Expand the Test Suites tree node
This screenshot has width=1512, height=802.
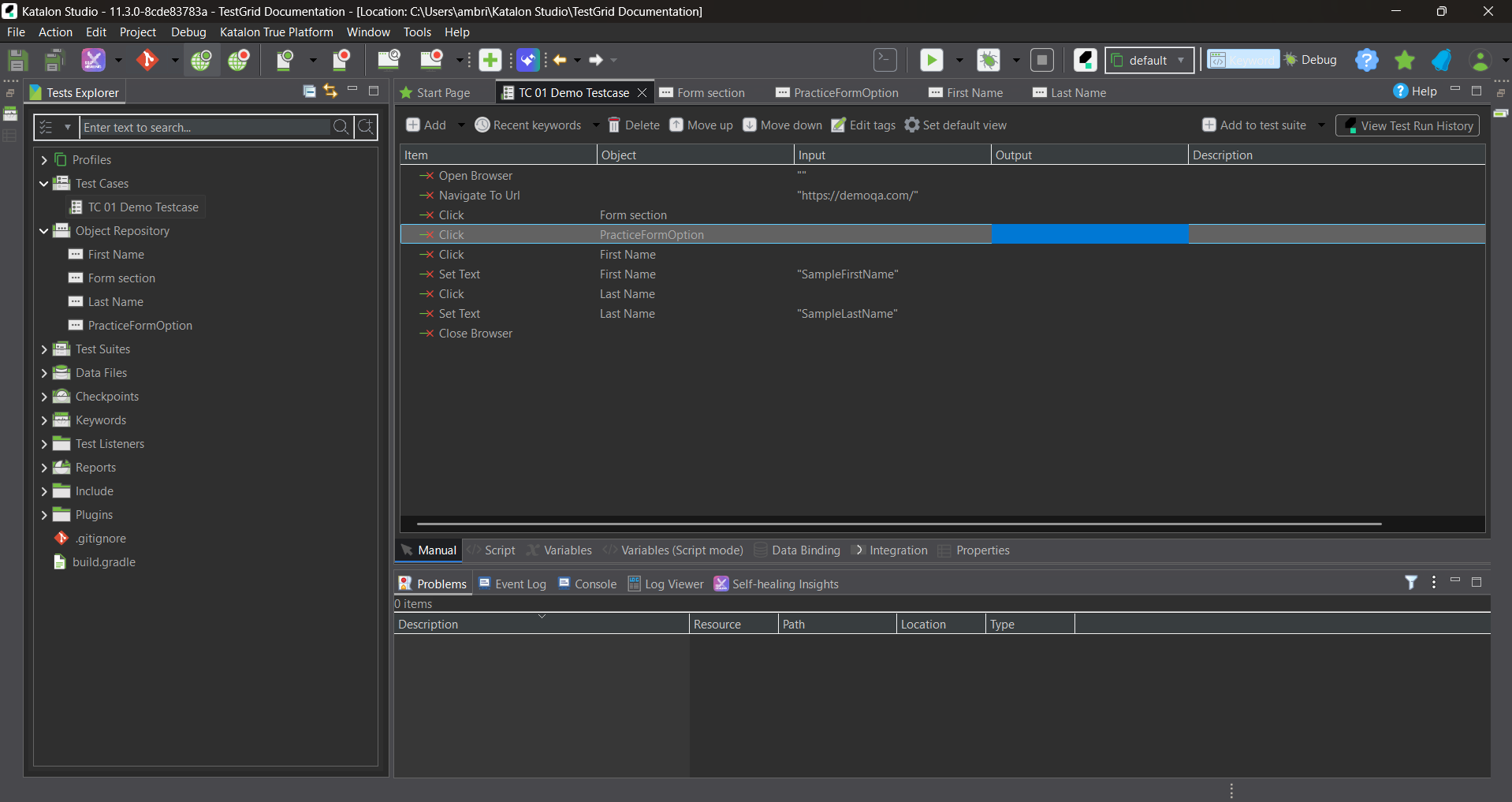pos(44,349)
